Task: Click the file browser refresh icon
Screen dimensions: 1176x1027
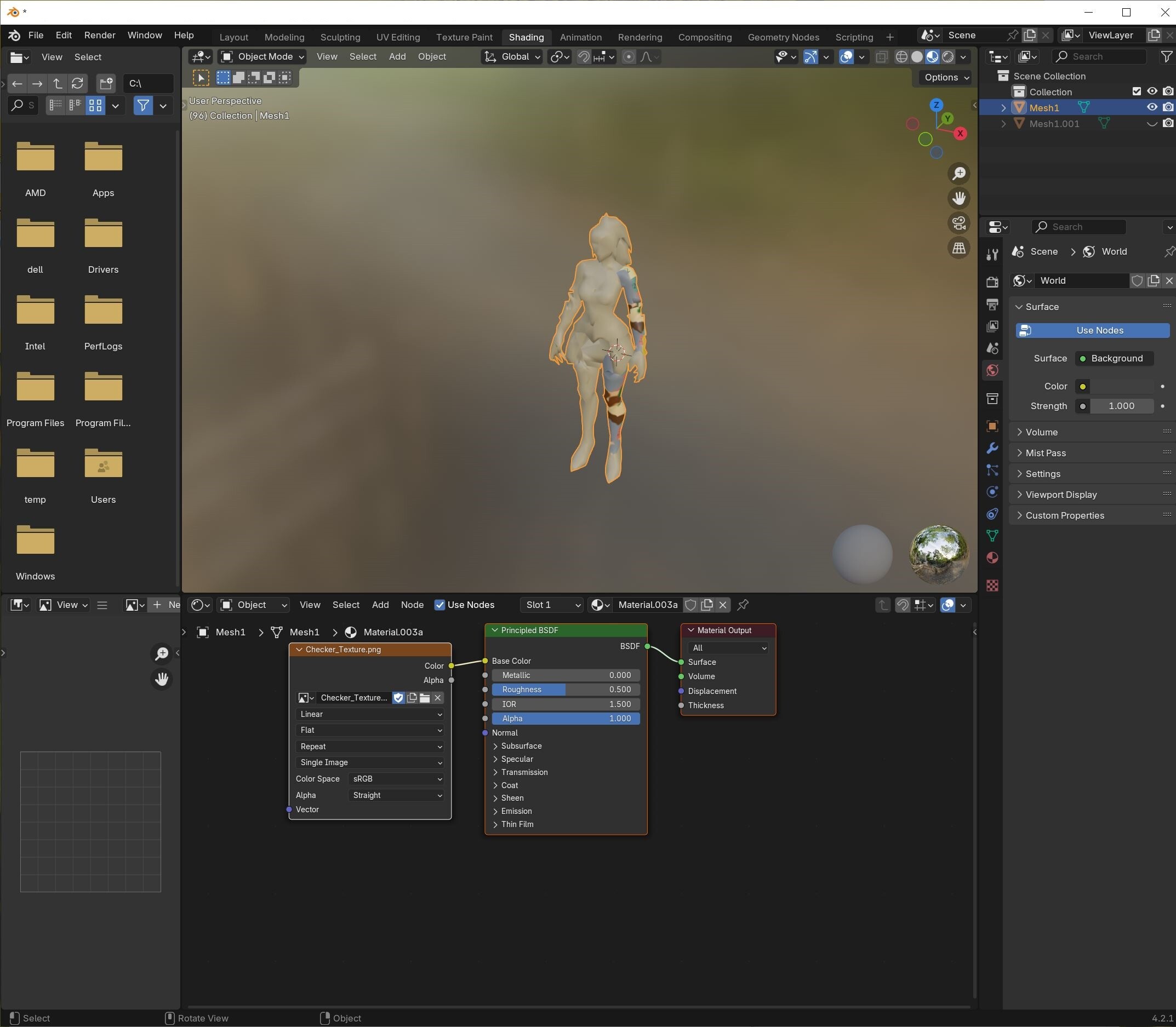Action: tap(77, 84)
